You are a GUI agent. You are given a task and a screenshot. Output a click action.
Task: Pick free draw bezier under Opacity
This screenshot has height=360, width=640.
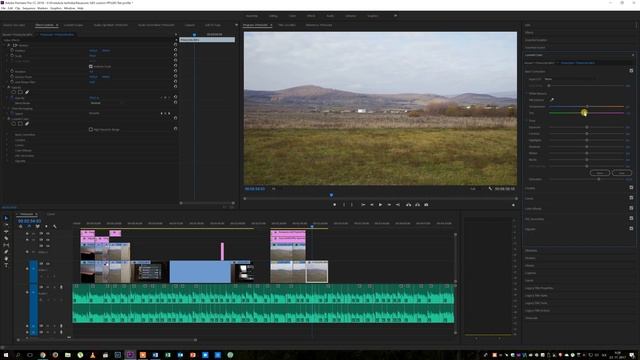(27, 92)
